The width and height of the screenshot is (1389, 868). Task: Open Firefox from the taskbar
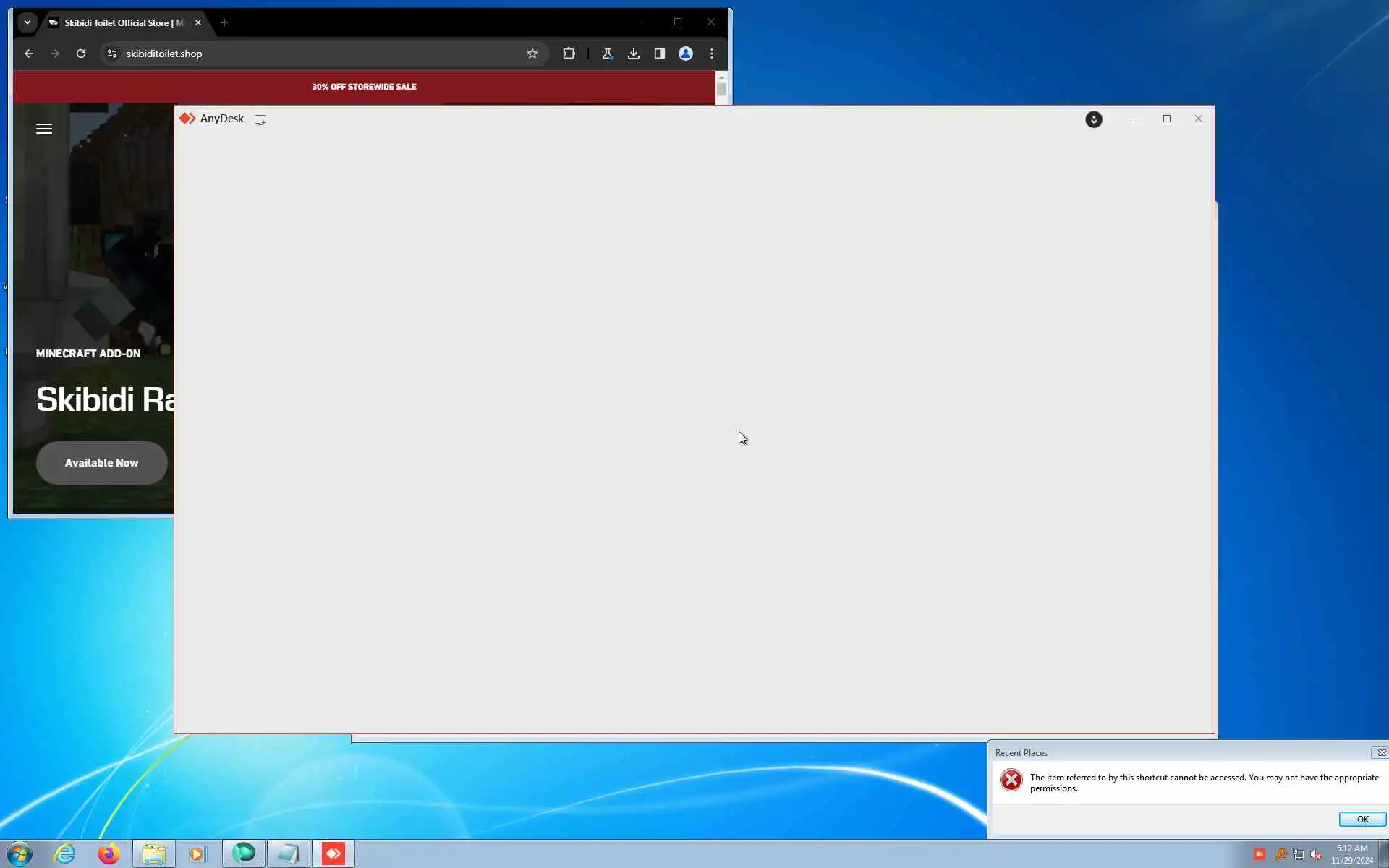tap(109, 854)
